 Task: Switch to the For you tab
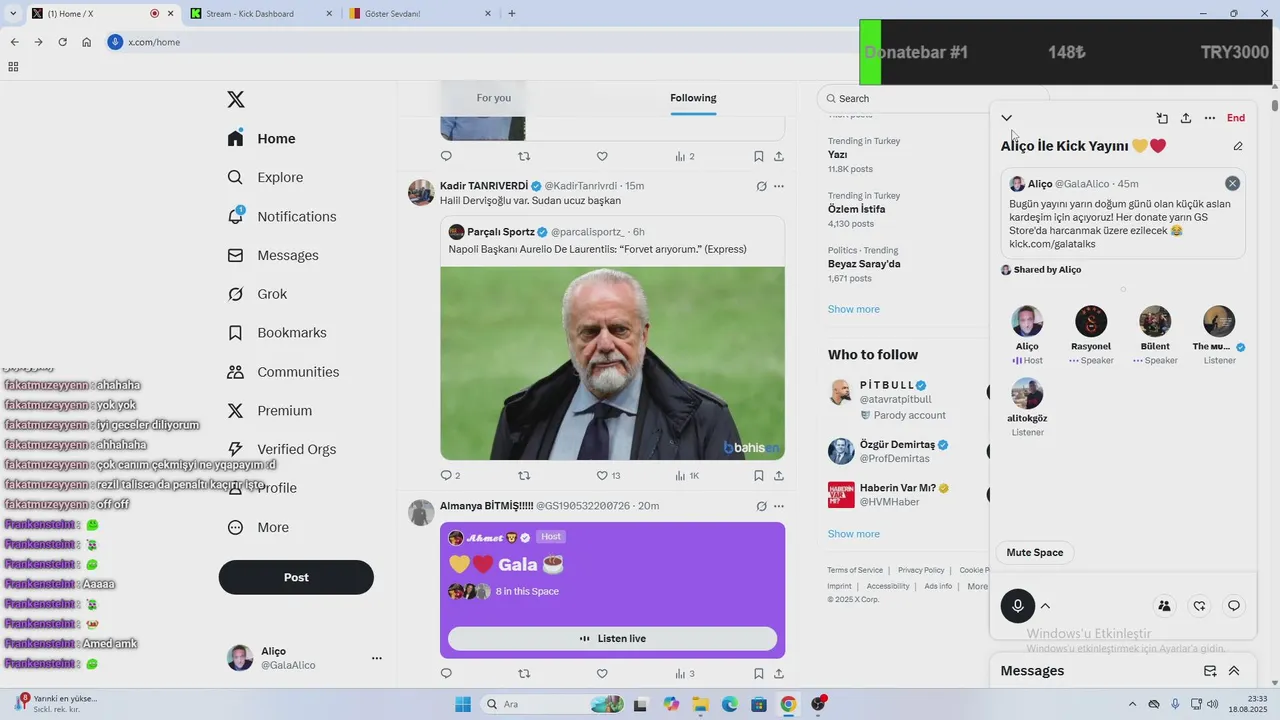494,98
